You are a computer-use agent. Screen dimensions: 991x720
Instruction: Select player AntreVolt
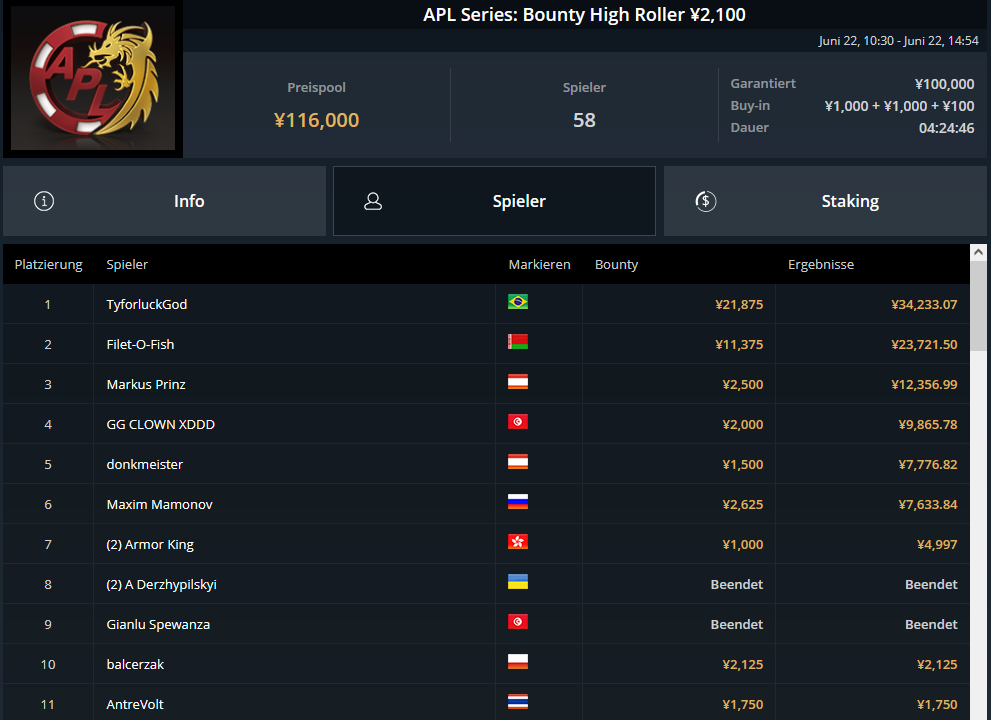pyautogui.click(x=135, y=704)
